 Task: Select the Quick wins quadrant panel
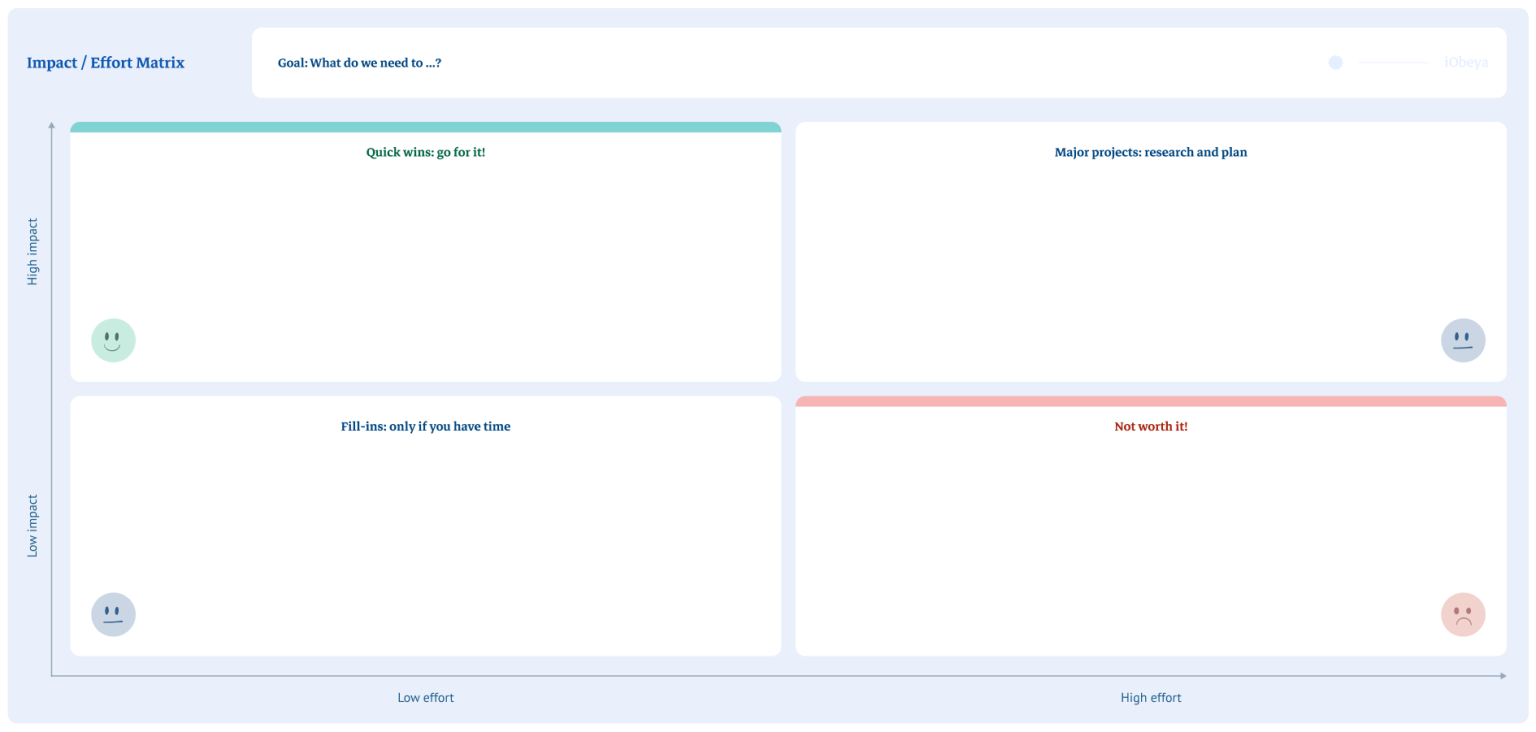(425, 252)
